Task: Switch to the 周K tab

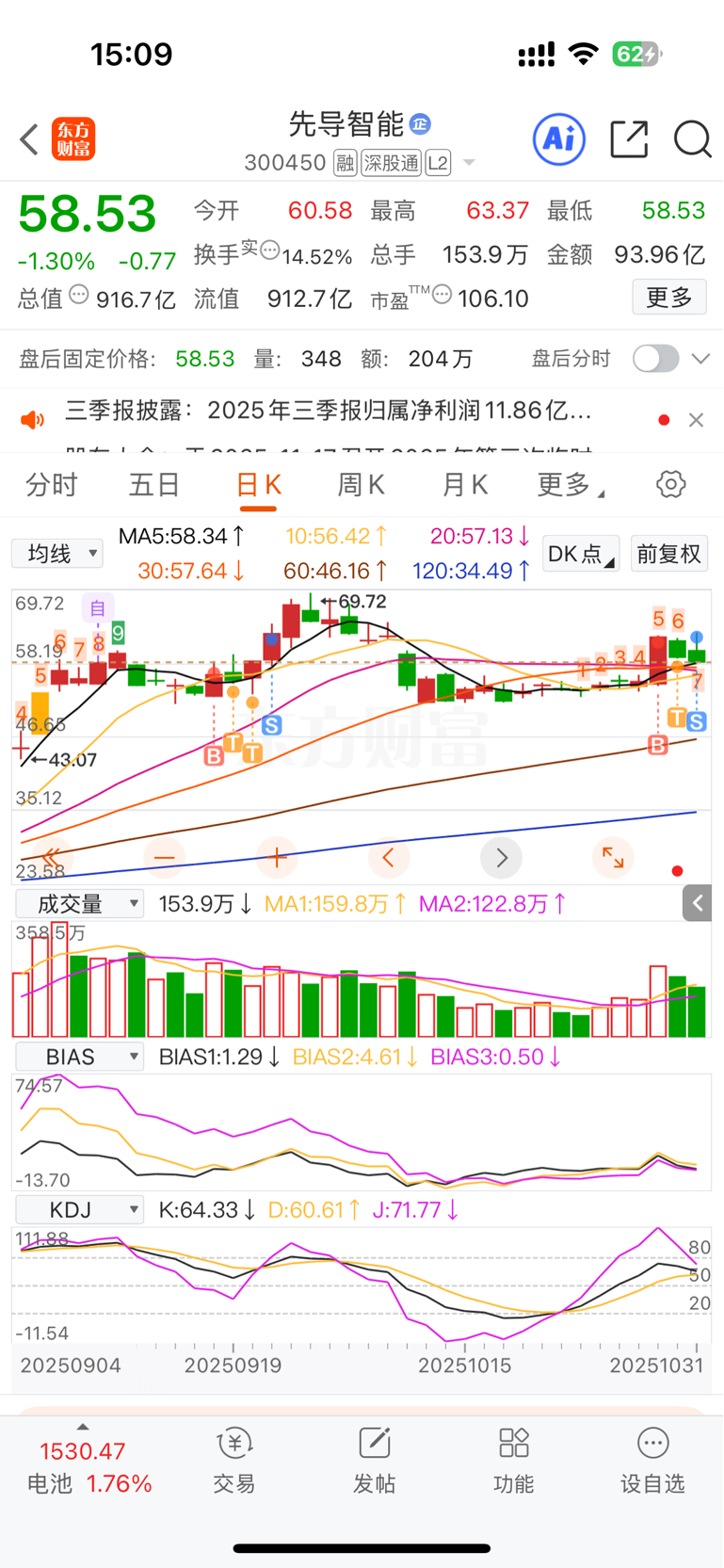Action: (361, 484)
